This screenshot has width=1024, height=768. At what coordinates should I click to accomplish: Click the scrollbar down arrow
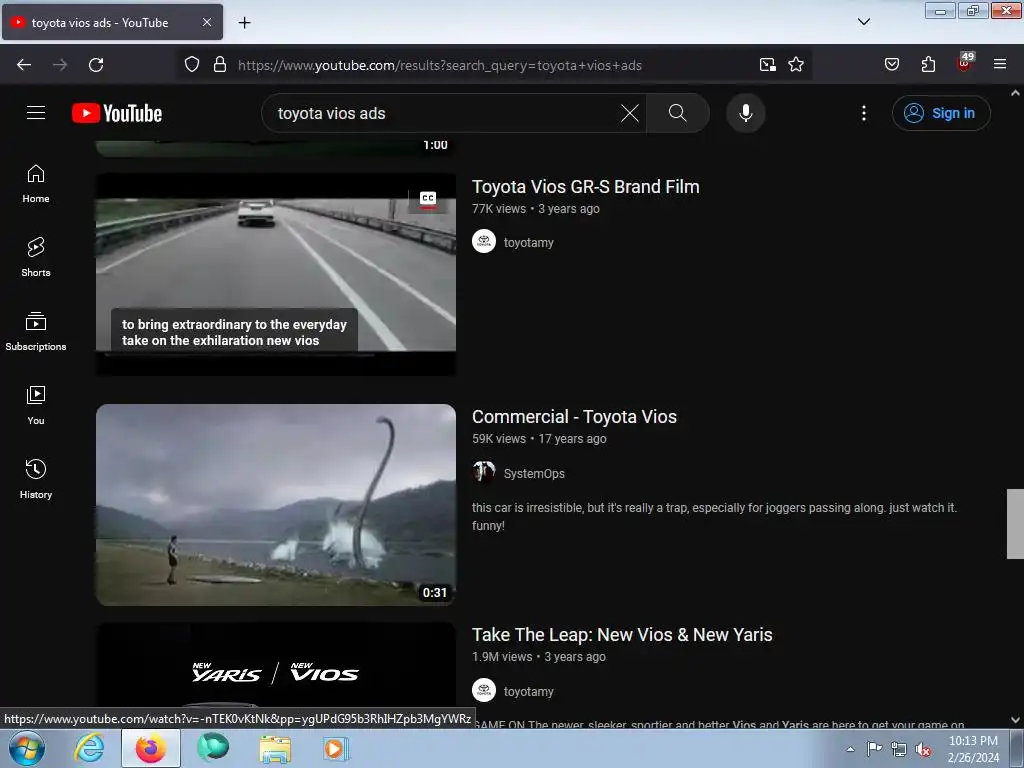pos(1015,719)
